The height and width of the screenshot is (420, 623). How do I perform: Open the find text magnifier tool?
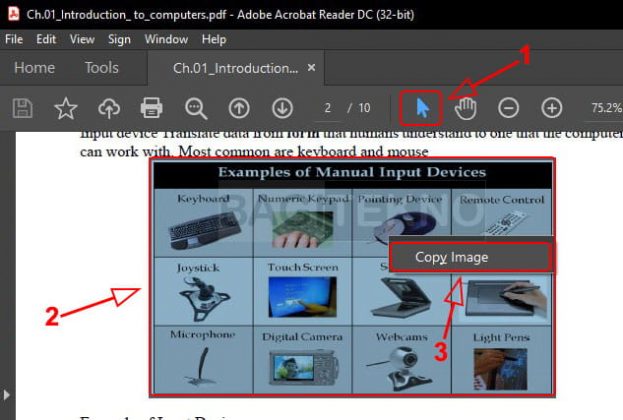coord(195,107)
